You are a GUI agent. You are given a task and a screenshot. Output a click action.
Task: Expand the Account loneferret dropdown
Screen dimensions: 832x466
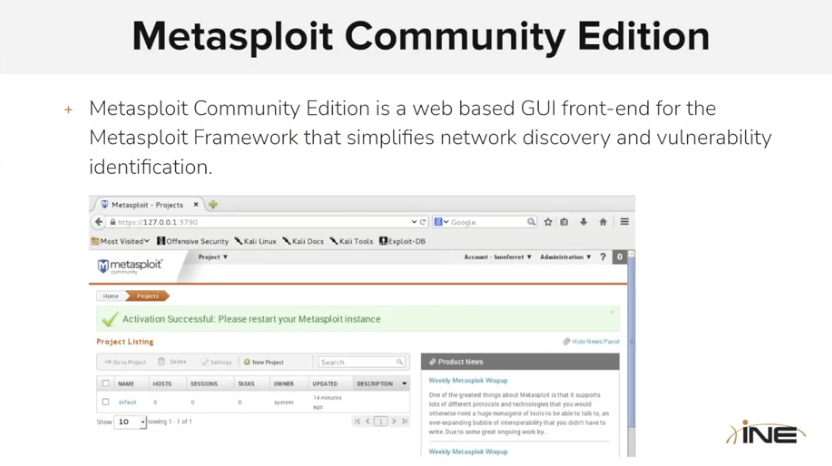pyautogui.click(x=497, y=257)
